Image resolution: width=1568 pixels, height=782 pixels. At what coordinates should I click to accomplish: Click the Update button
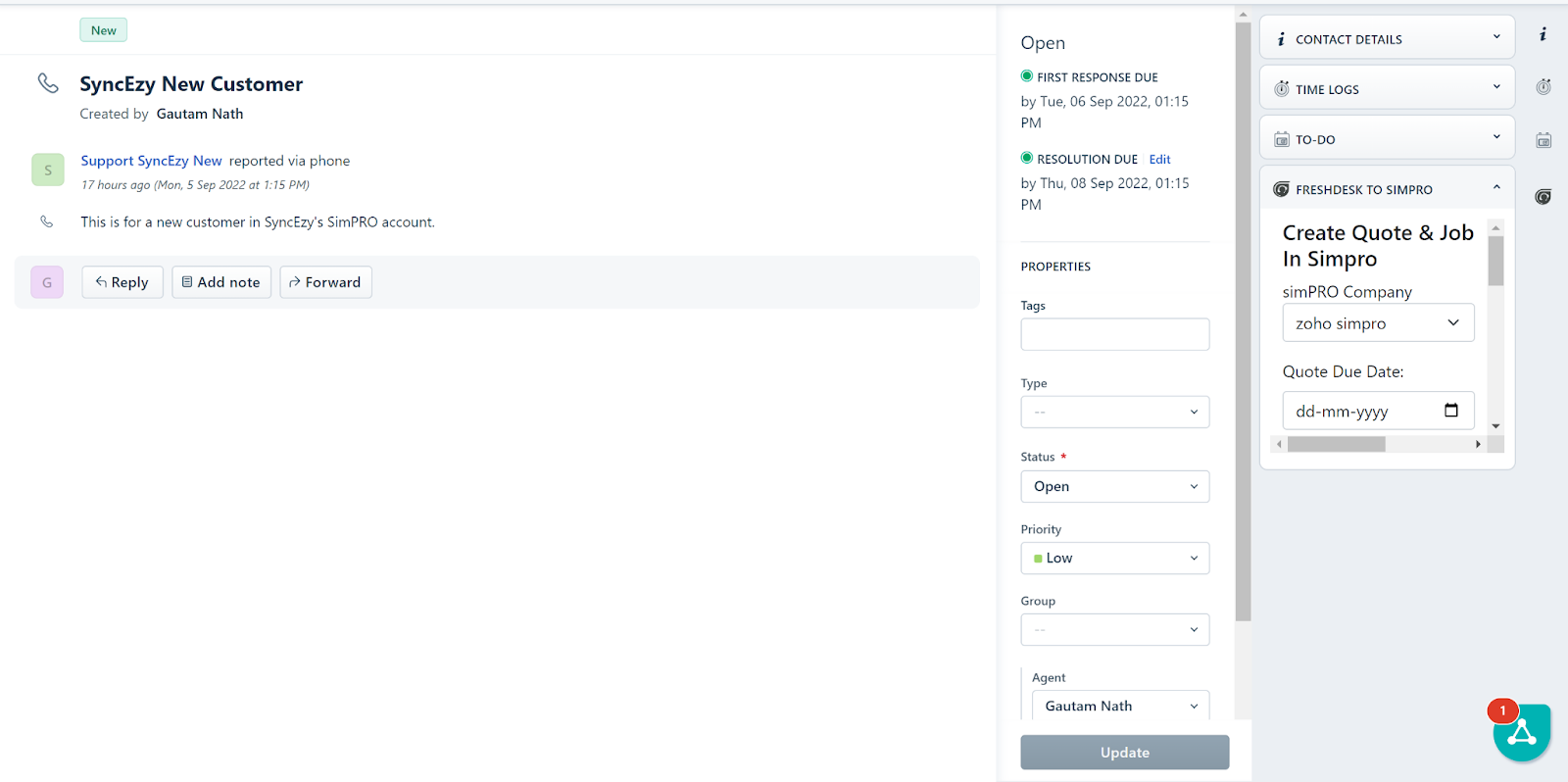pyautogui.click(x=1125, y=753)
